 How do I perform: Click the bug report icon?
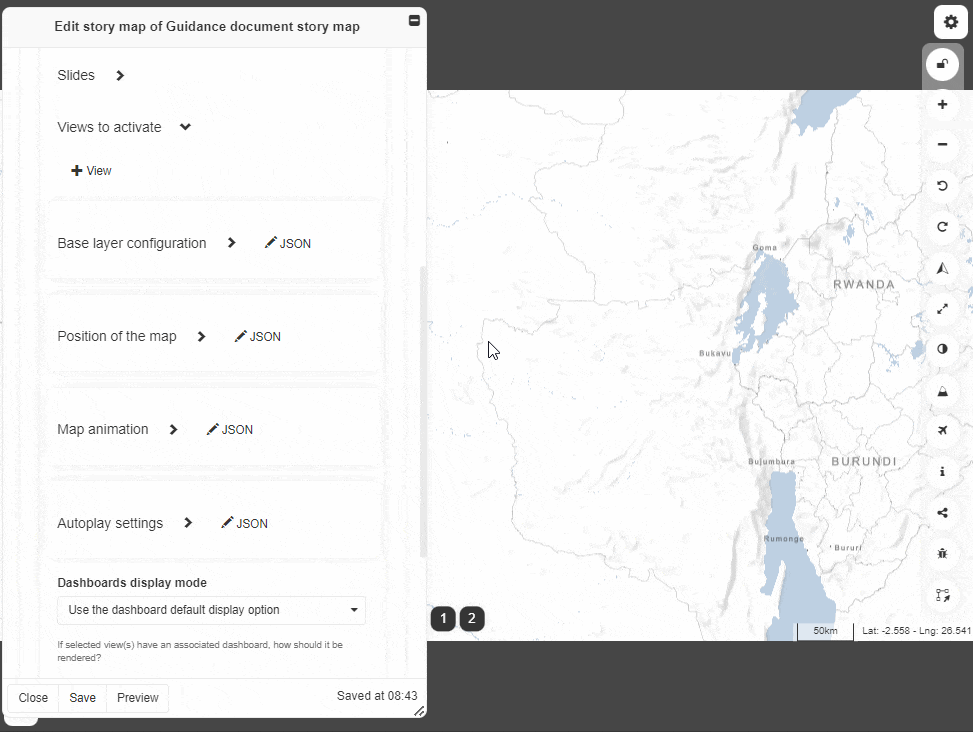coord(942,553)
